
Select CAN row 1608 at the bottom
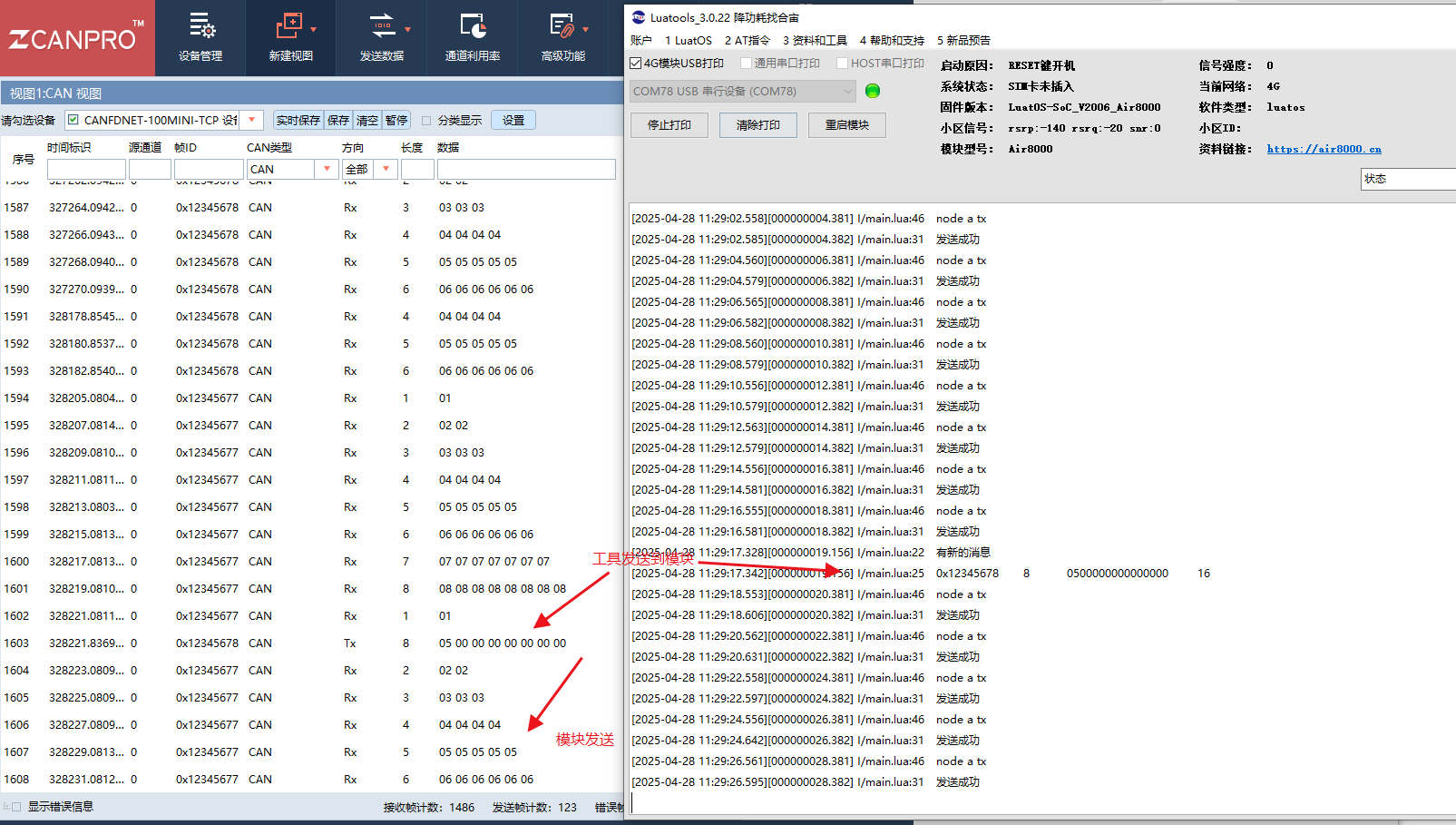(311, 780)
